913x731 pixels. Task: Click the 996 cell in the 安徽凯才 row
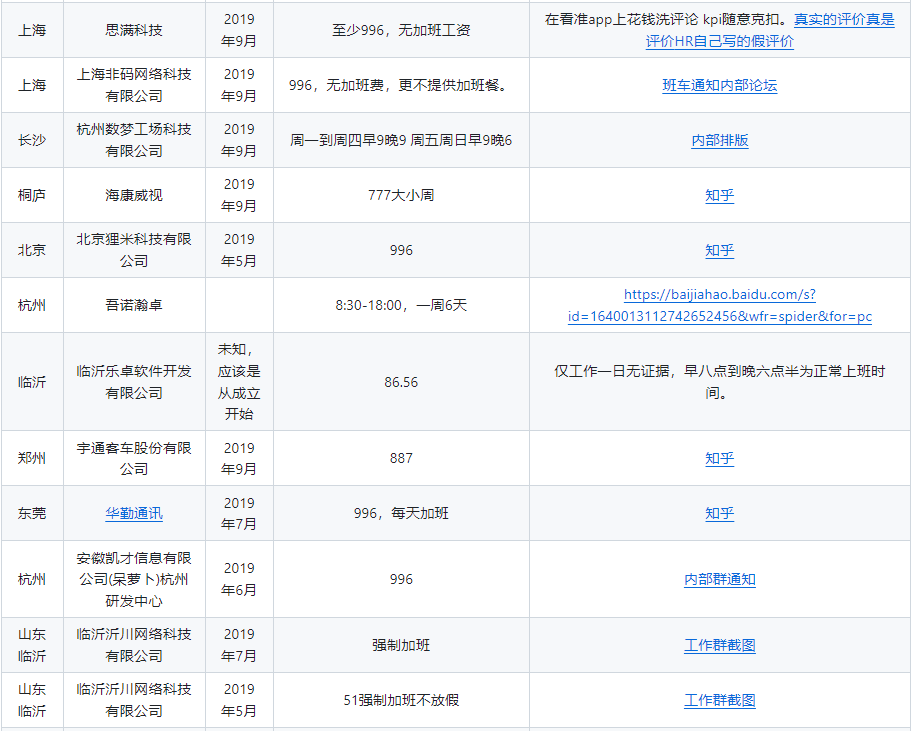pyautogui.click(x=401, y=580)
